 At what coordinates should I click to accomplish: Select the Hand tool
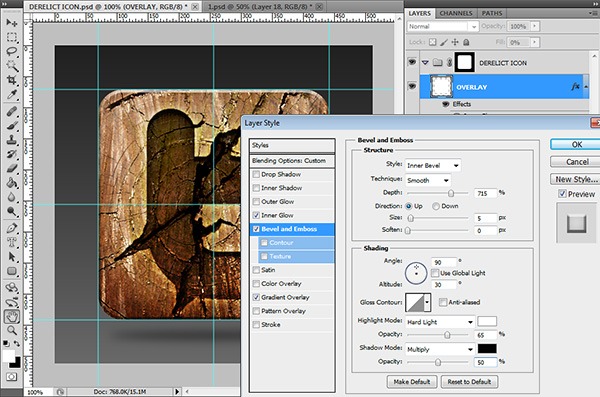pos(11,317)
